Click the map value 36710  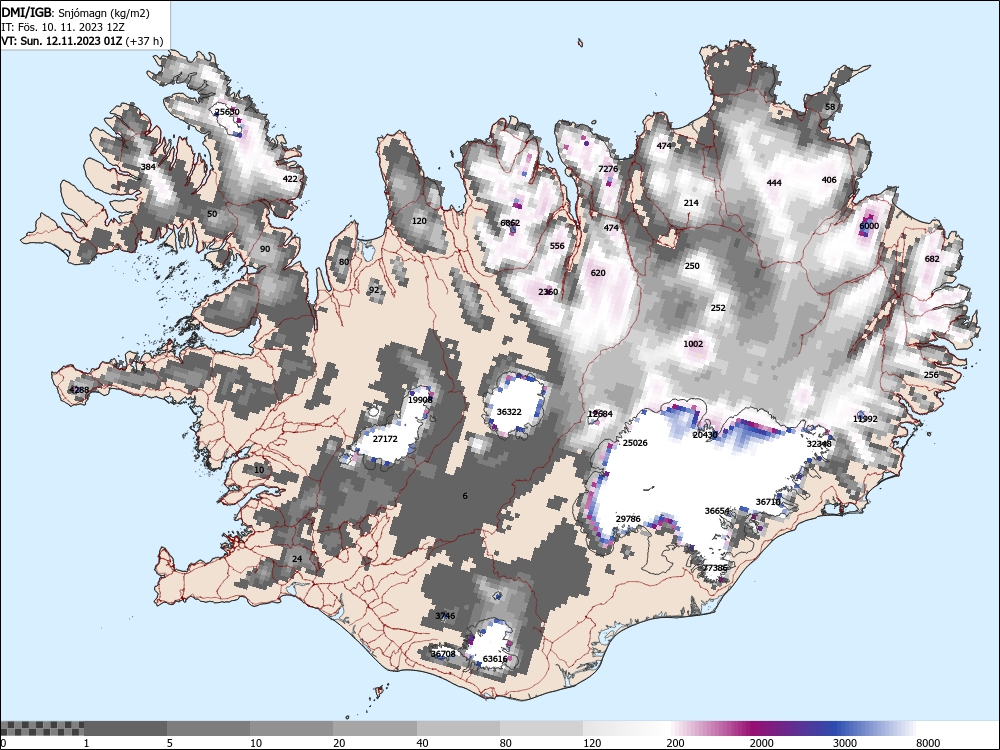tap(768, 502)
